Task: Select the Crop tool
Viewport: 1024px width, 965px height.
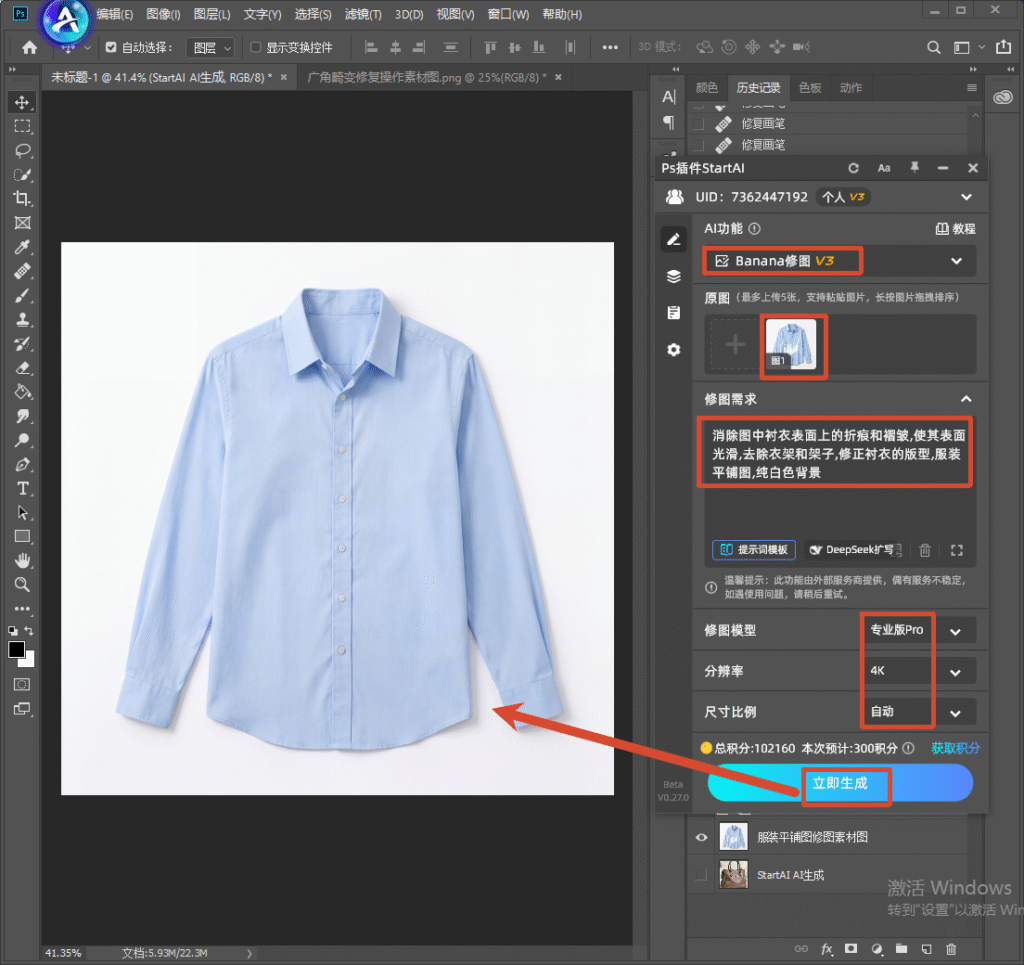Action: tap(22, 198)
